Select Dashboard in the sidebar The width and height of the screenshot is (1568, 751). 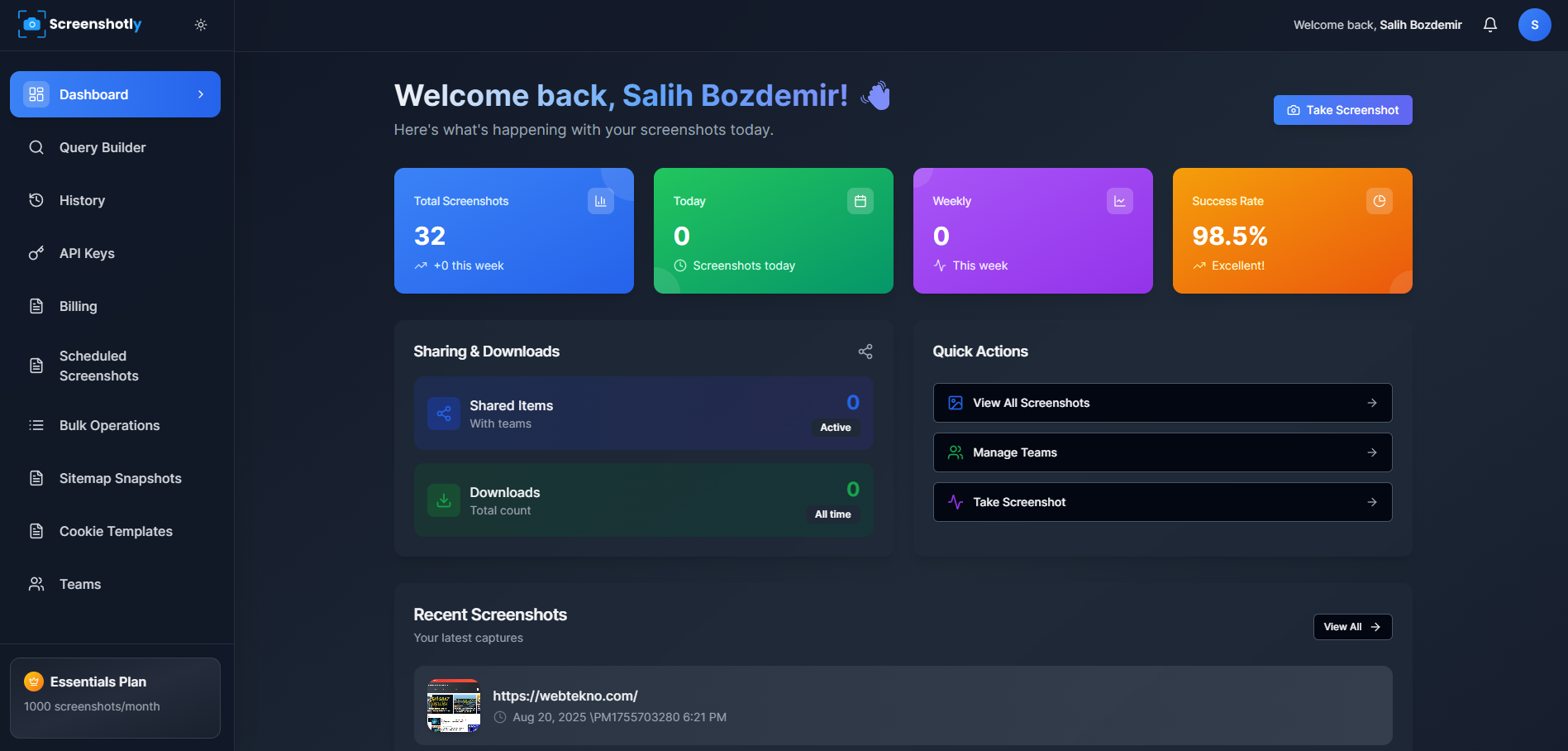pyautogui.click(x=115, y=94)
